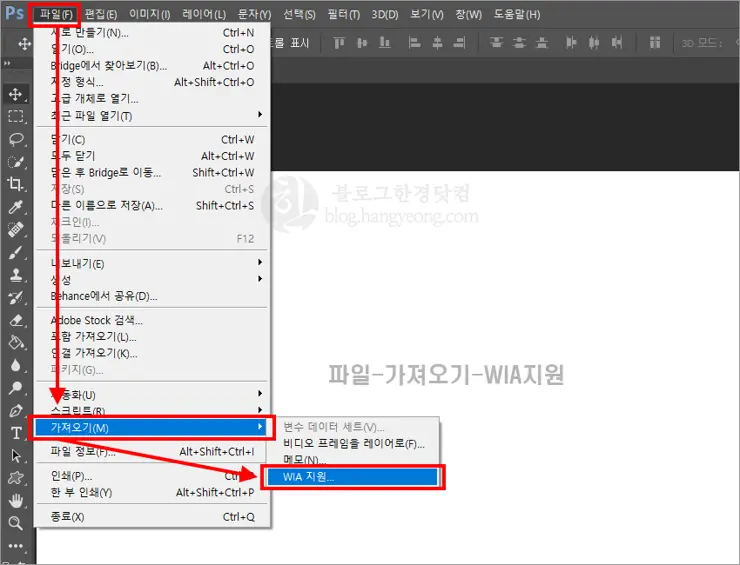Expand the 생성 submenu
The width and height of the screenshot is (740, 565).
[151, 279]
